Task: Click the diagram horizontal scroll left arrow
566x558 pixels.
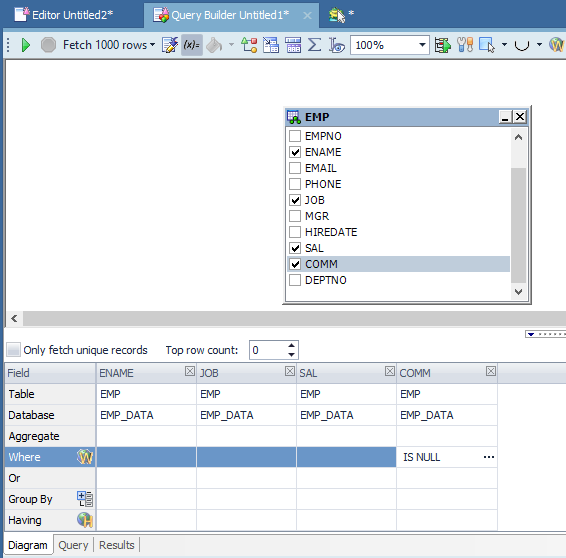Action: 14,318
